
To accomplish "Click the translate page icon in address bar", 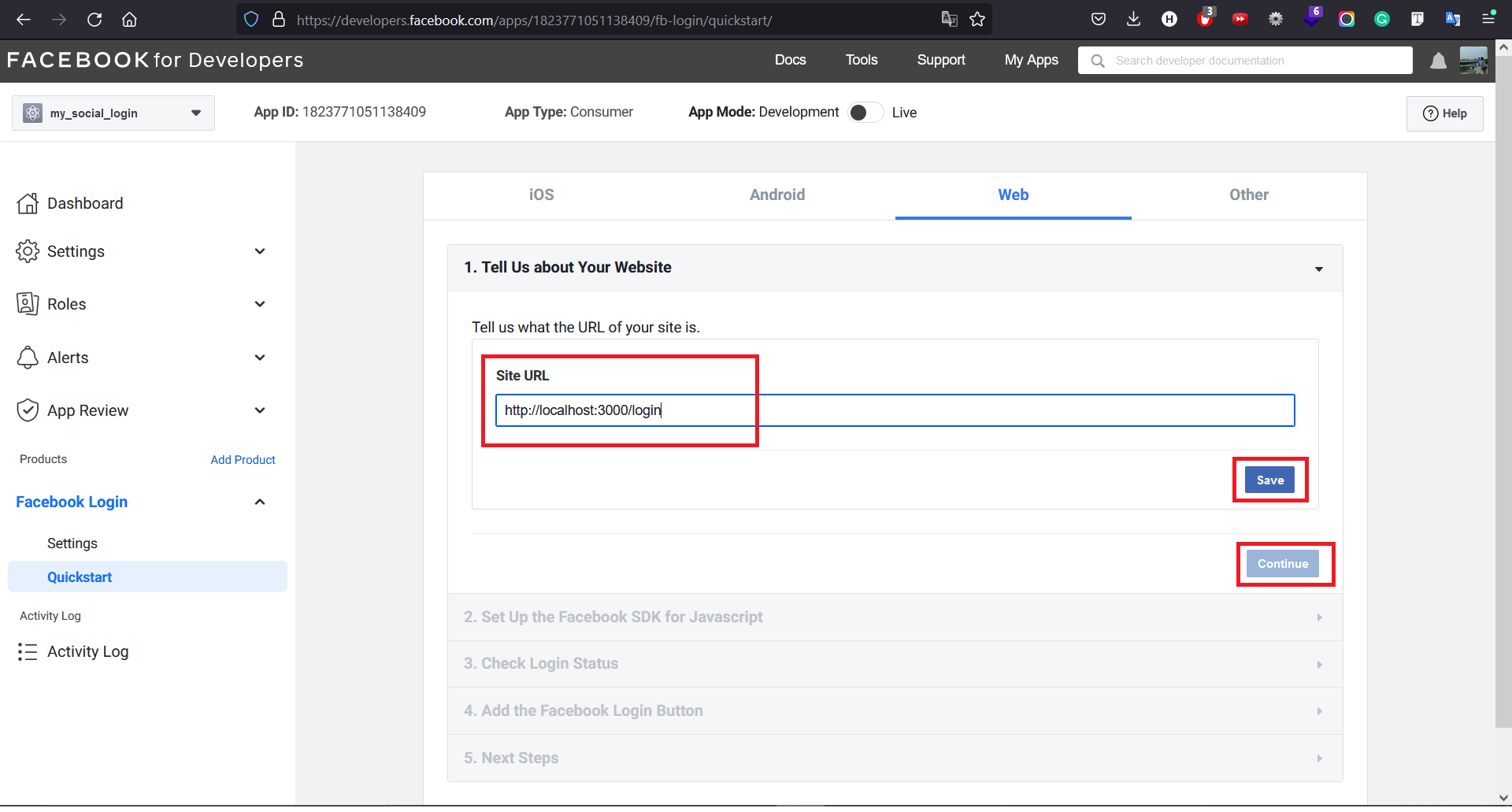I will 950,20.
